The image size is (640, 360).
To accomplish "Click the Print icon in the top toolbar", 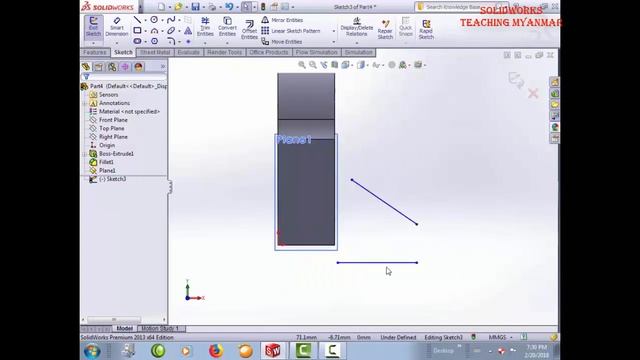I will 212,7.
